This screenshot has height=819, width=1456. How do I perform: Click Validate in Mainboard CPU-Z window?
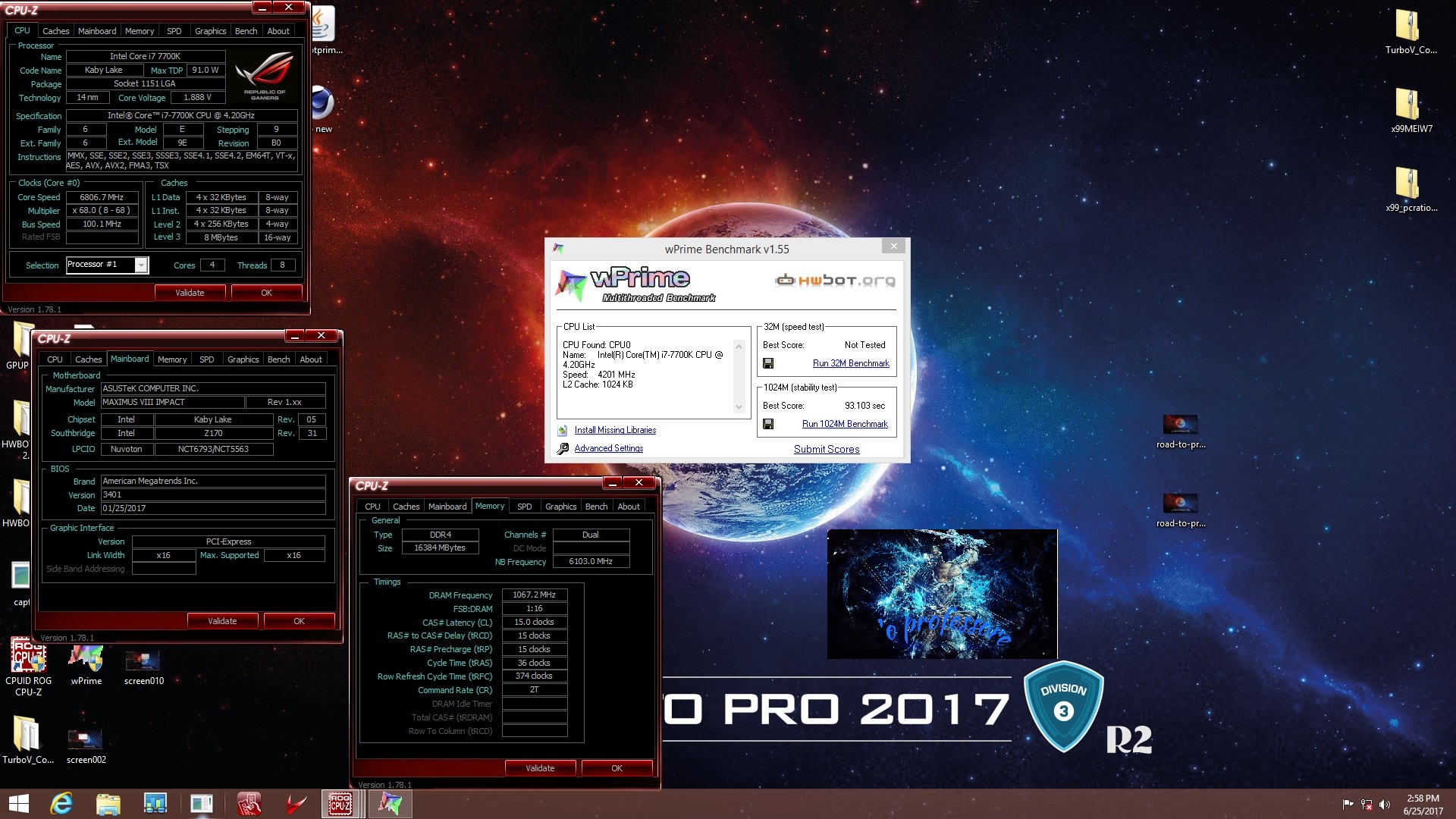pos(222,621)
